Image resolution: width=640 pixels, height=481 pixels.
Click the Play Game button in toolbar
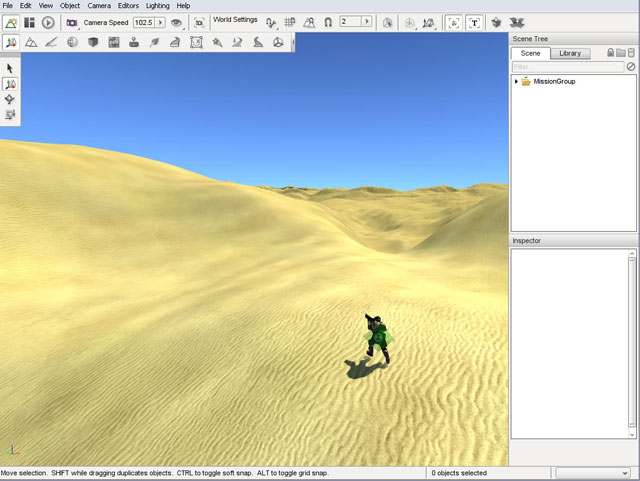click(48, 22)
